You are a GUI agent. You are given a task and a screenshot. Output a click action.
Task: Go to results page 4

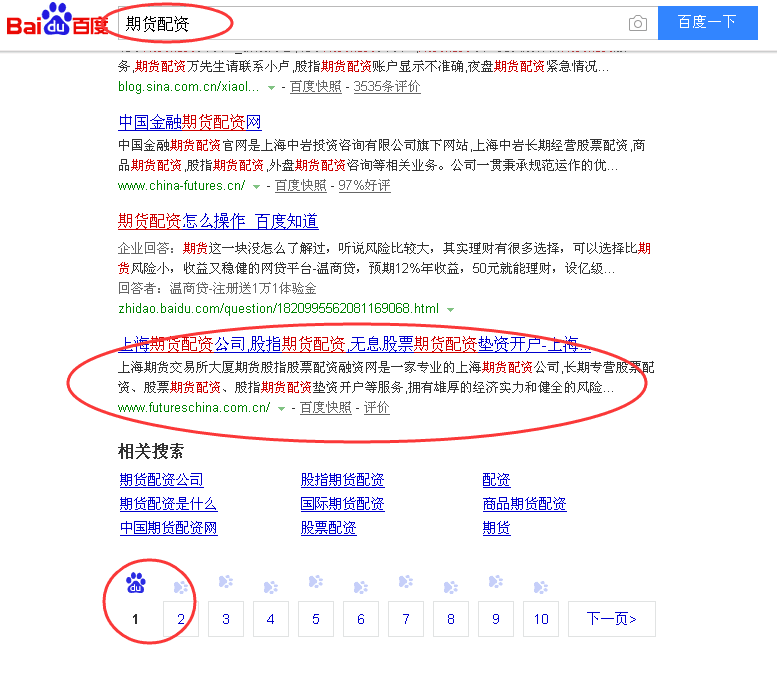[x=271, y=619]
